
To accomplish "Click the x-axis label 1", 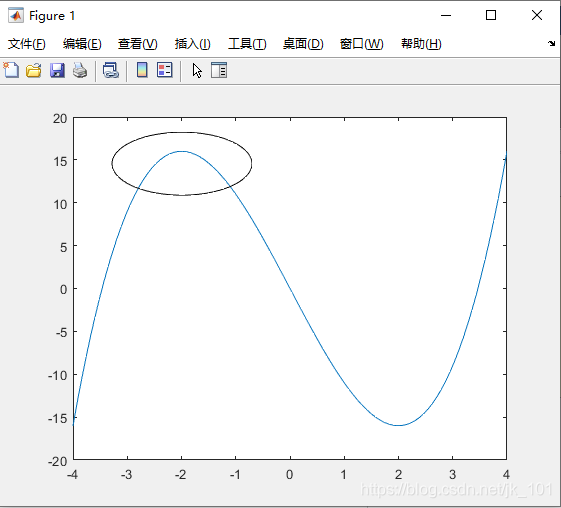I will [344, 475].
